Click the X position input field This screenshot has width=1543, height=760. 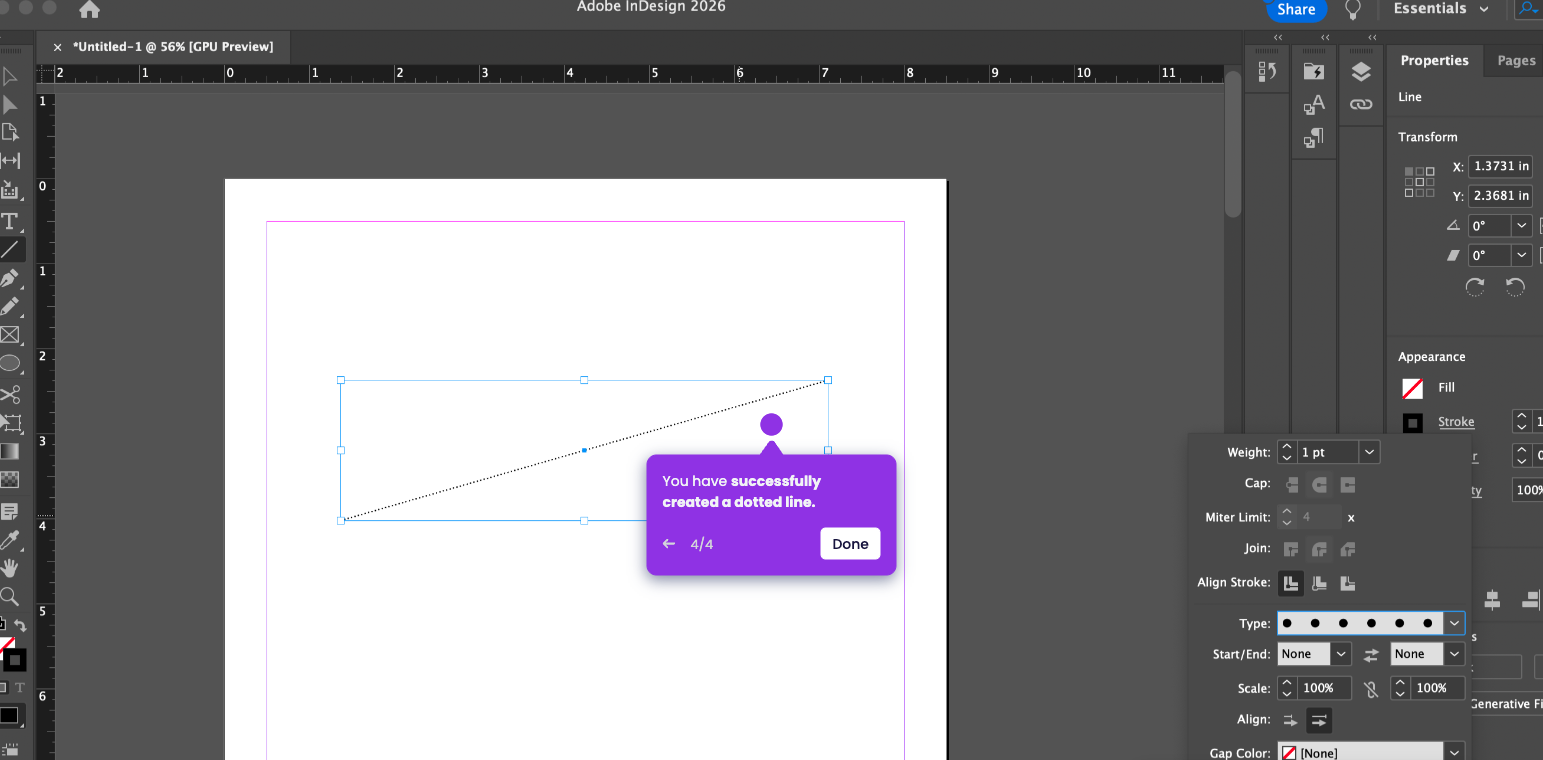[1500, 166]
